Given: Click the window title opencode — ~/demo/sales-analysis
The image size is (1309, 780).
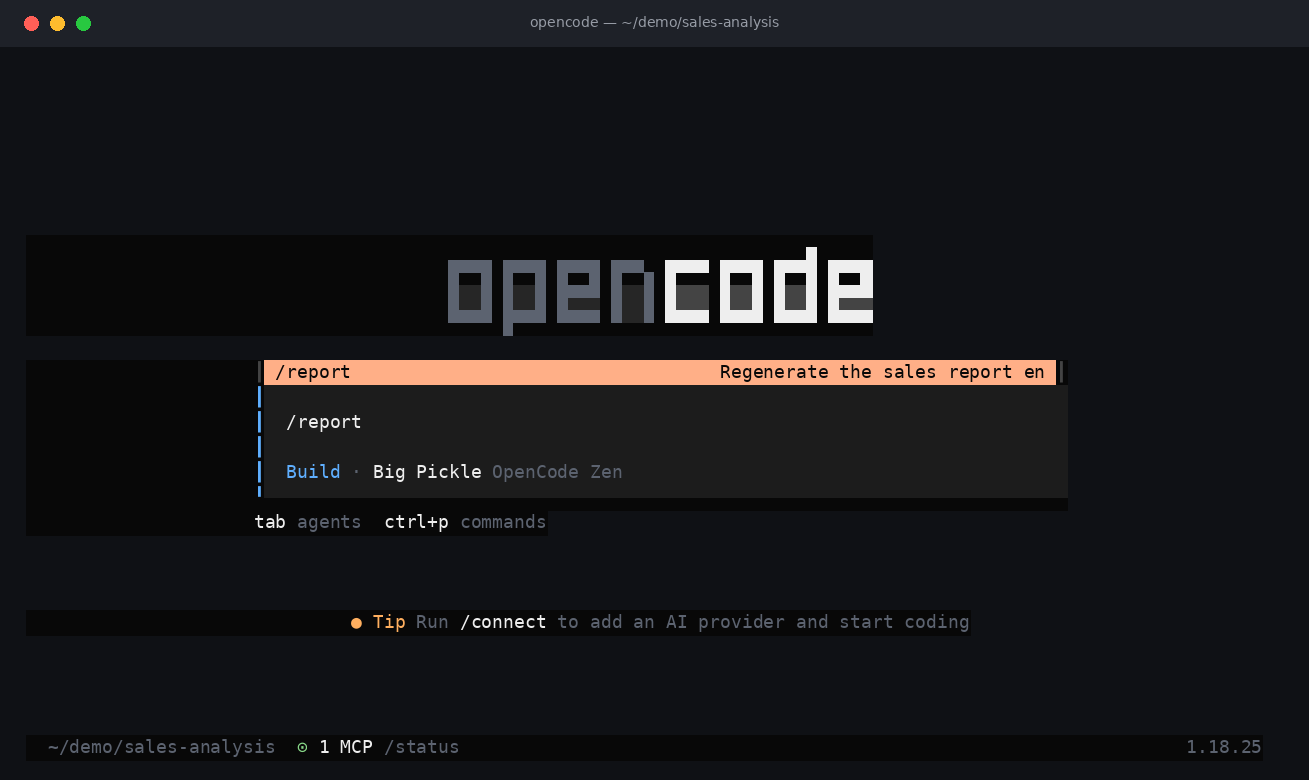Looking at the screenshot, I should point(654,22).
